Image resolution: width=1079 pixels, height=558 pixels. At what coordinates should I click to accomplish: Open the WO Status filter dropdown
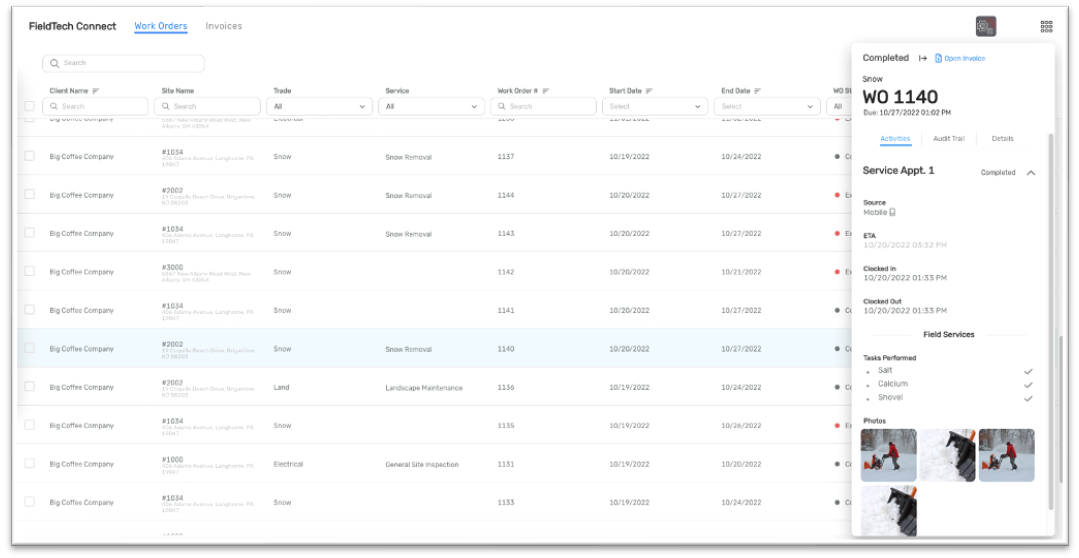pos(839,107)
